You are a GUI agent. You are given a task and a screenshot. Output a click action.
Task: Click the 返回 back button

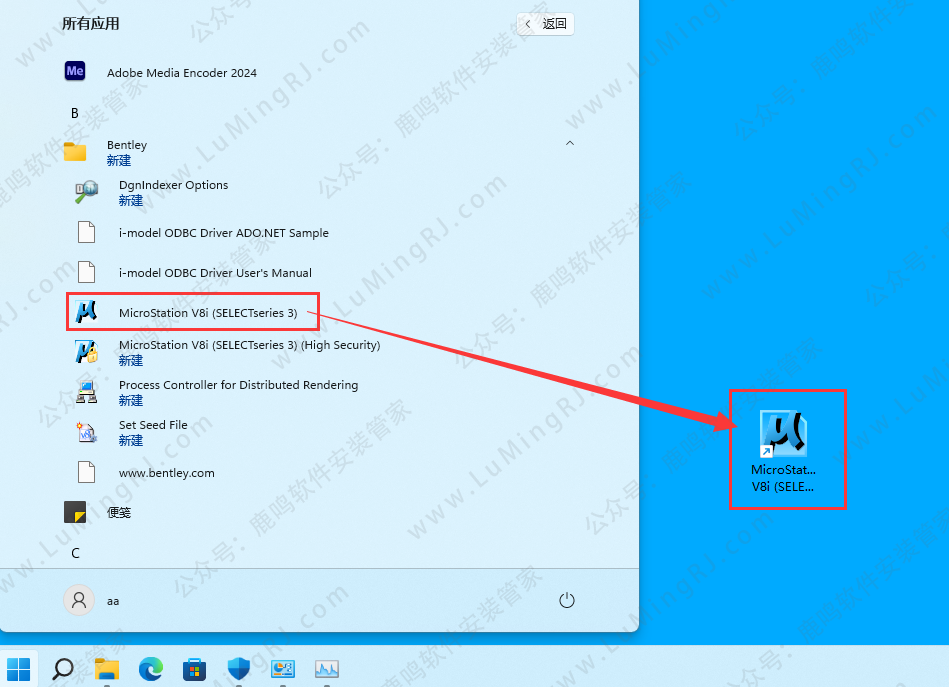click(x=546, y=24)
